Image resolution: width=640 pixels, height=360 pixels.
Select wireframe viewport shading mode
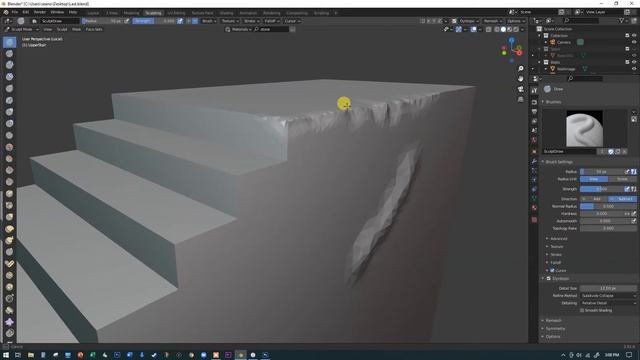tap(497, 29)
